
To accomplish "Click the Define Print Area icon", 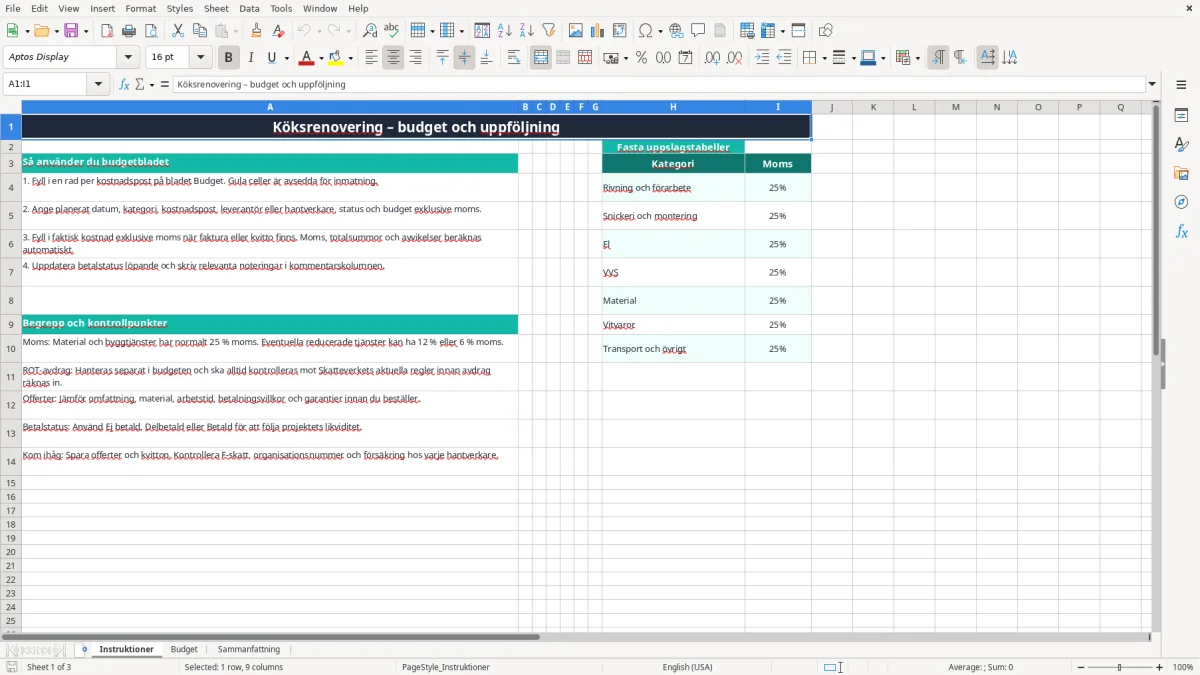I will pyautogui.click(x=746, y=31).
